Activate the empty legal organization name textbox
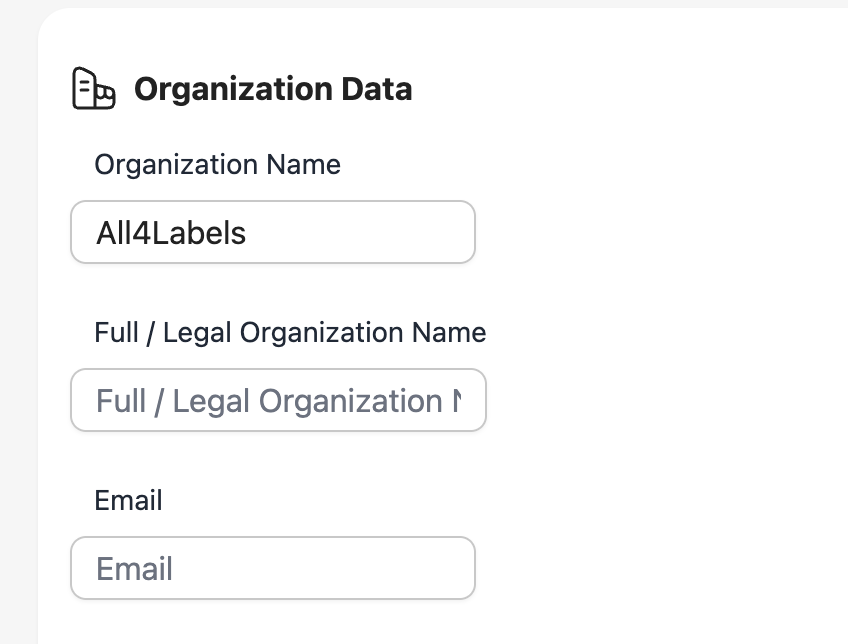The image size is (848, 644). click(x=278, y=400)
